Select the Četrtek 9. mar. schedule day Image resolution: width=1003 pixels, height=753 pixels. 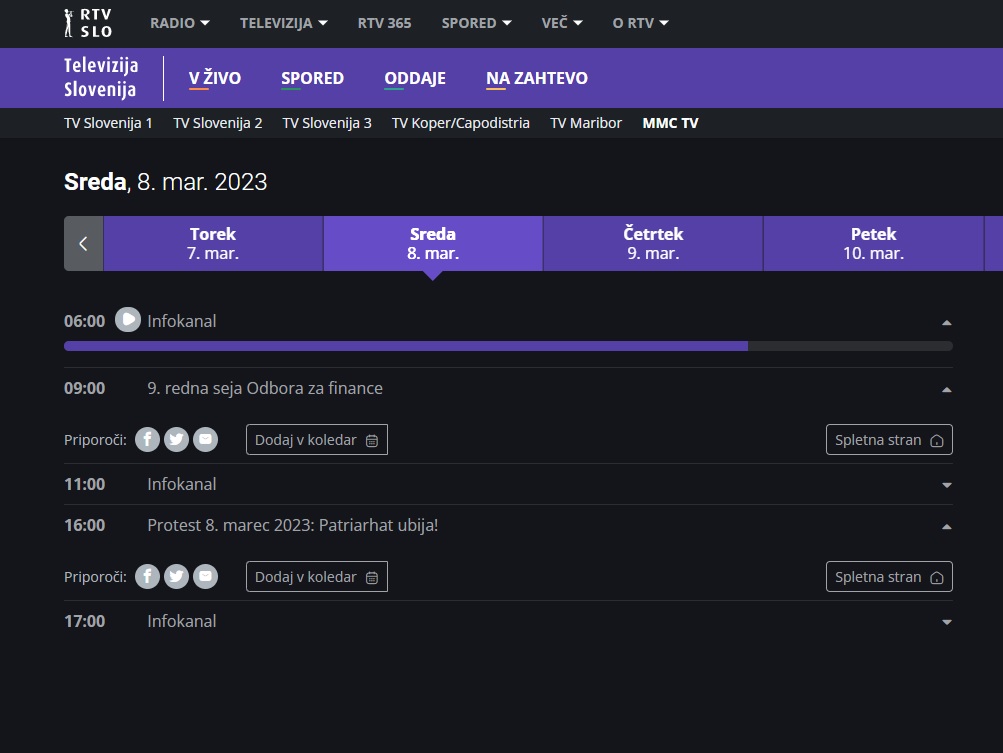(652, 243)
